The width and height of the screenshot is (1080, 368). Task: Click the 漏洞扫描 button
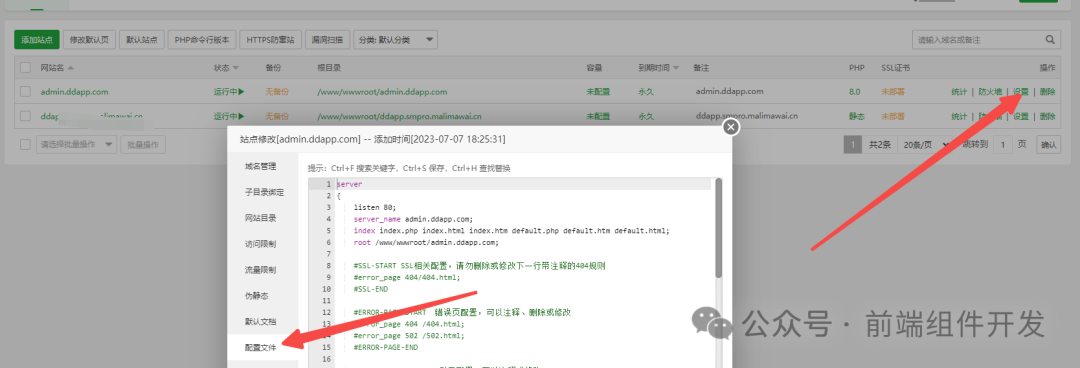tap(328, 40)
